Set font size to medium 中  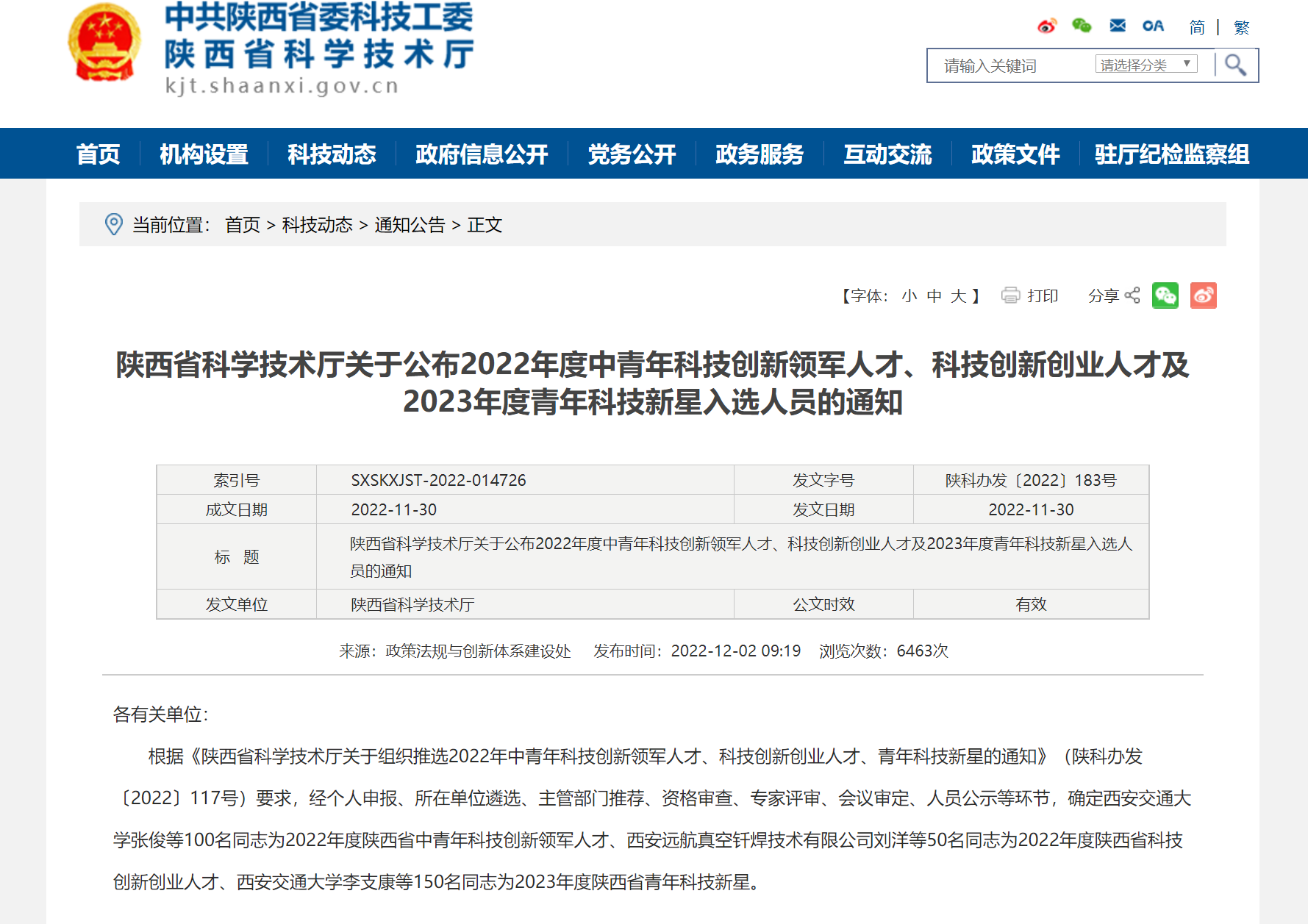tap(934, 296)
